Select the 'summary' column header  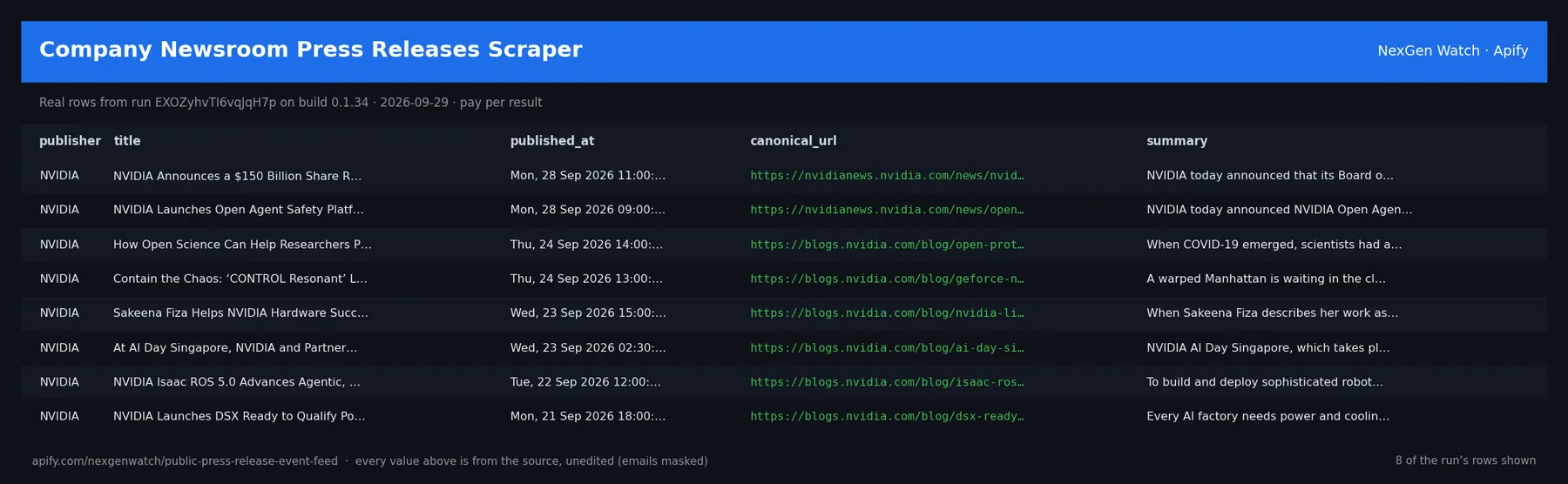pyautogui.click(x=1177, y=141)
